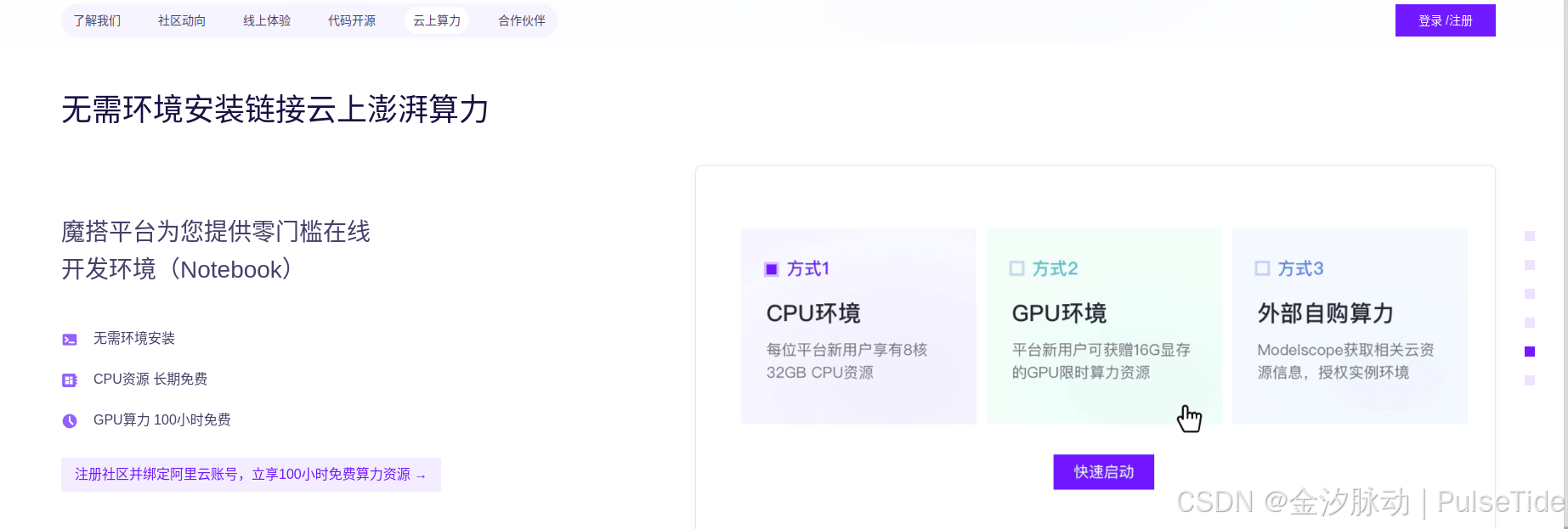This screenshot has height=529, width=1568.
Task: Click the 32GB CPU资源 description text
Action: pos(820,373)
